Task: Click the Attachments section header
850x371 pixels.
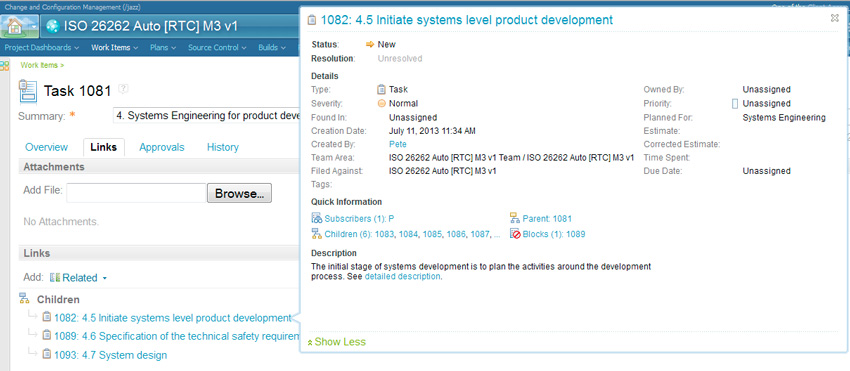Action: click(159, 167)
